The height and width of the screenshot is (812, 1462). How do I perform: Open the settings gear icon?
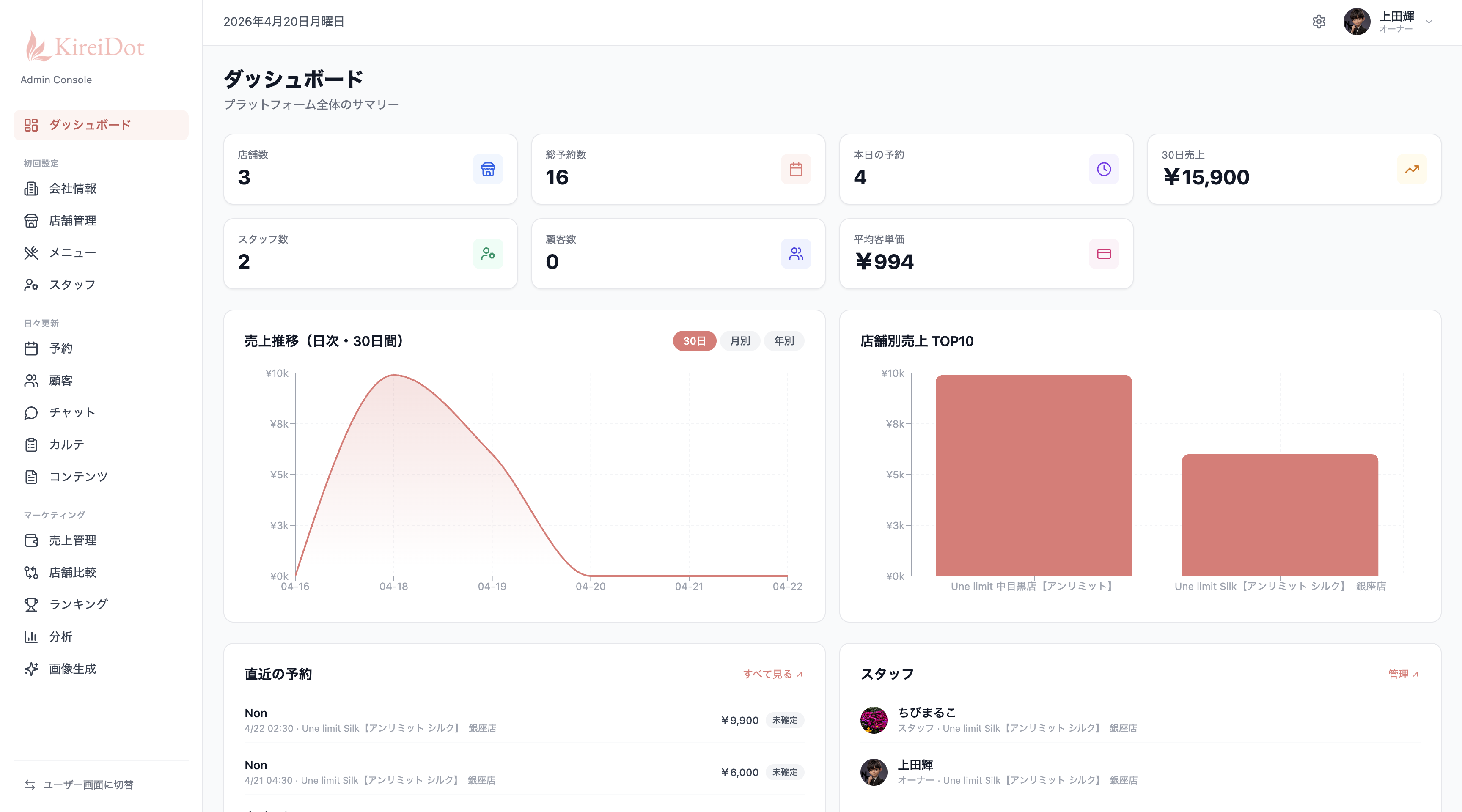coord(1319,22)
